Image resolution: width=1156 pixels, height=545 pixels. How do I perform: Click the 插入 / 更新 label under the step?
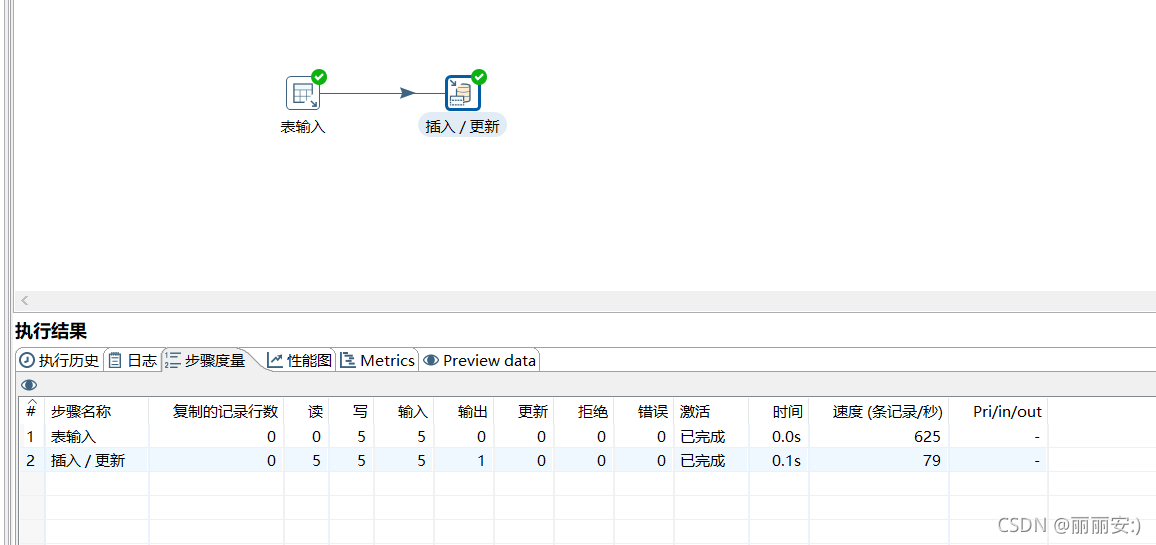pos(462,126)
